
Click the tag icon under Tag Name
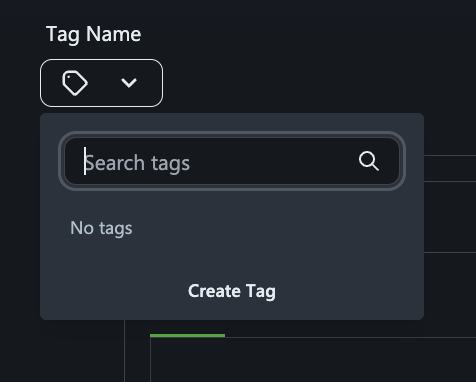pyautogui.click(x=75, y=83)
